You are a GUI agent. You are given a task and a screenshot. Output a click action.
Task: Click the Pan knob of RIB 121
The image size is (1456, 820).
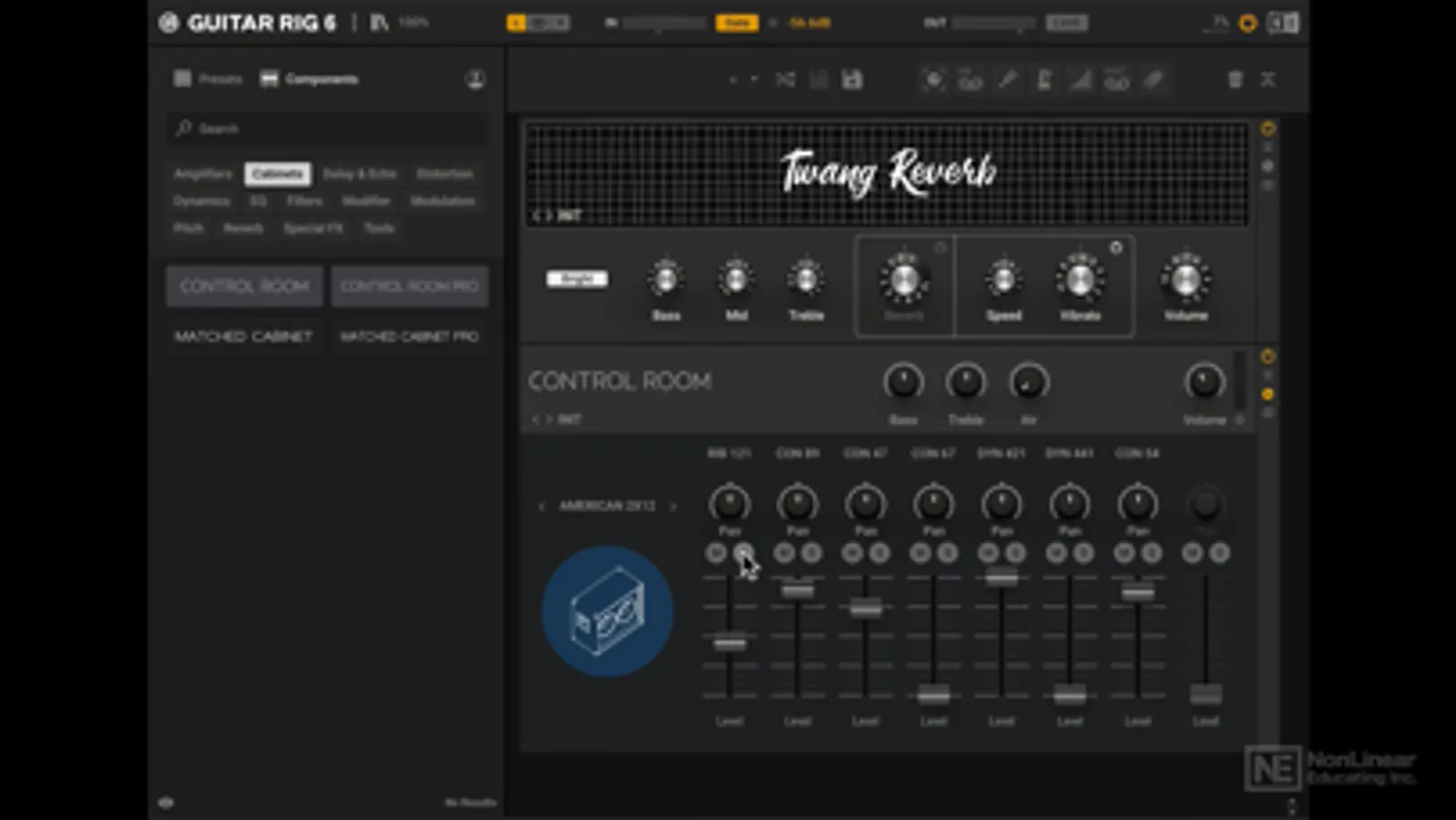[x=729, y=503]
